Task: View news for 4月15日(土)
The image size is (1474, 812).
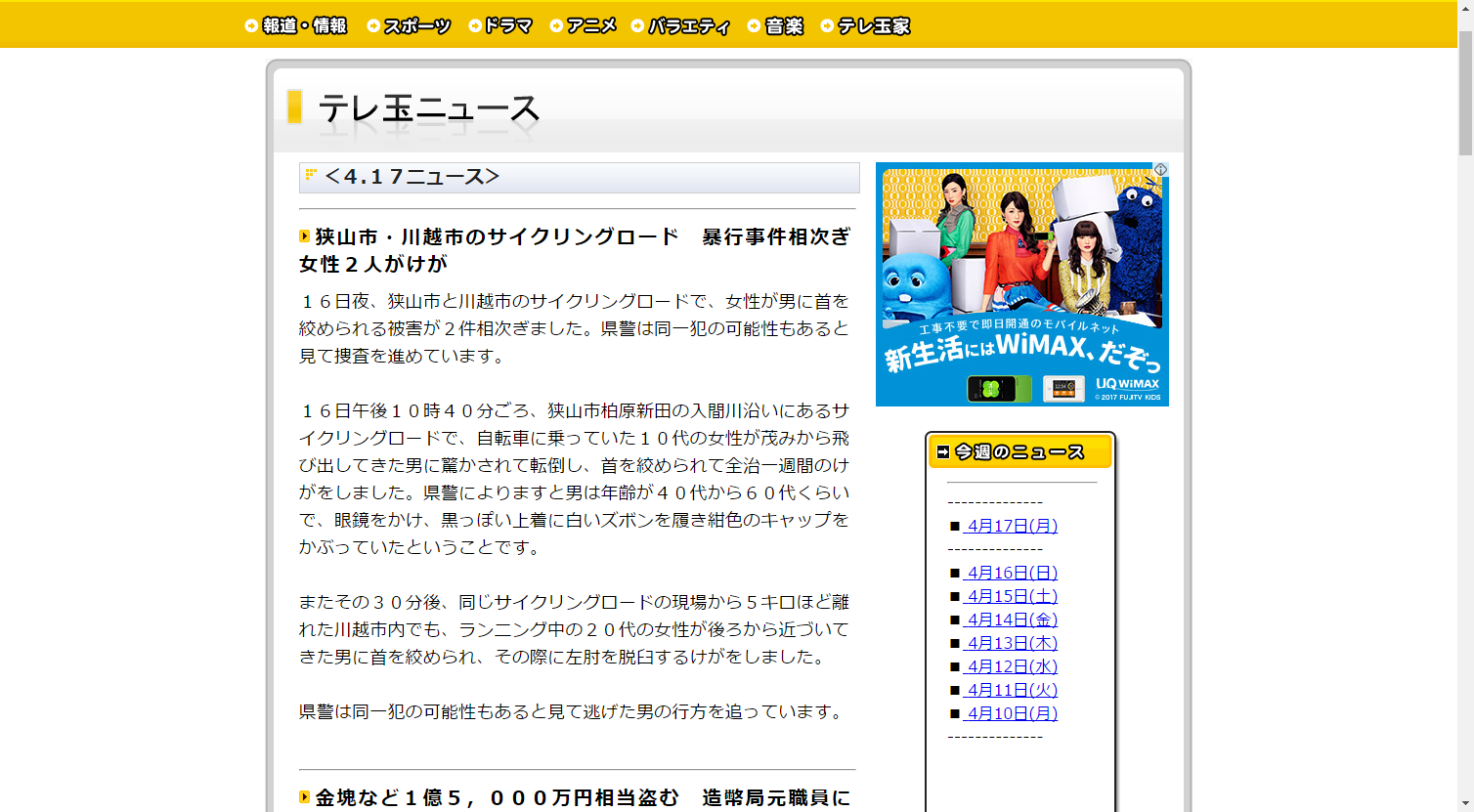Action: tap(1012, 596)
